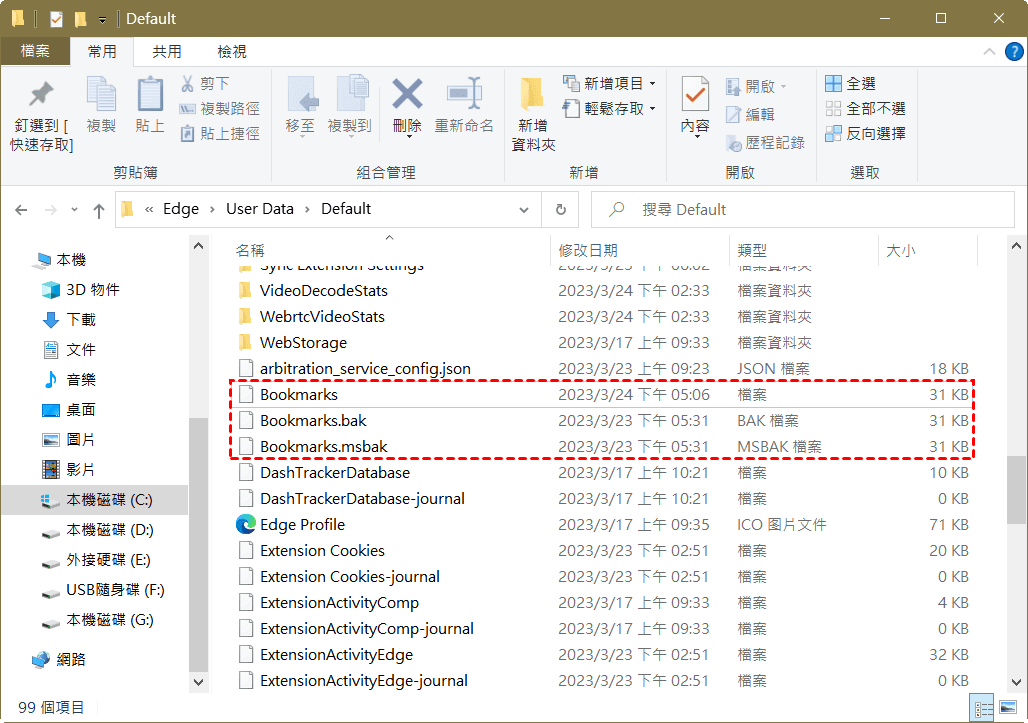Click the 重新命名 rename icon

click(464, 95)
